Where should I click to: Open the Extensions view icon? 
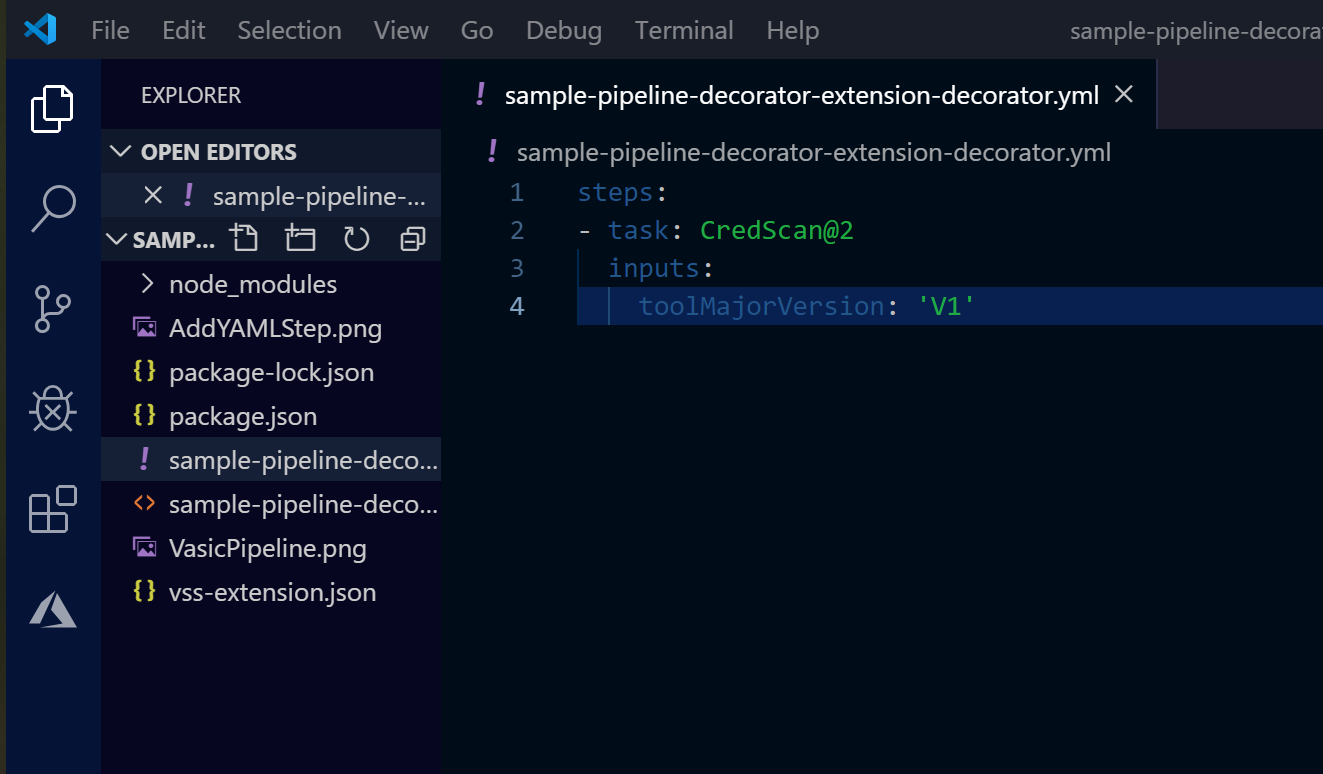tap(52, 509)
